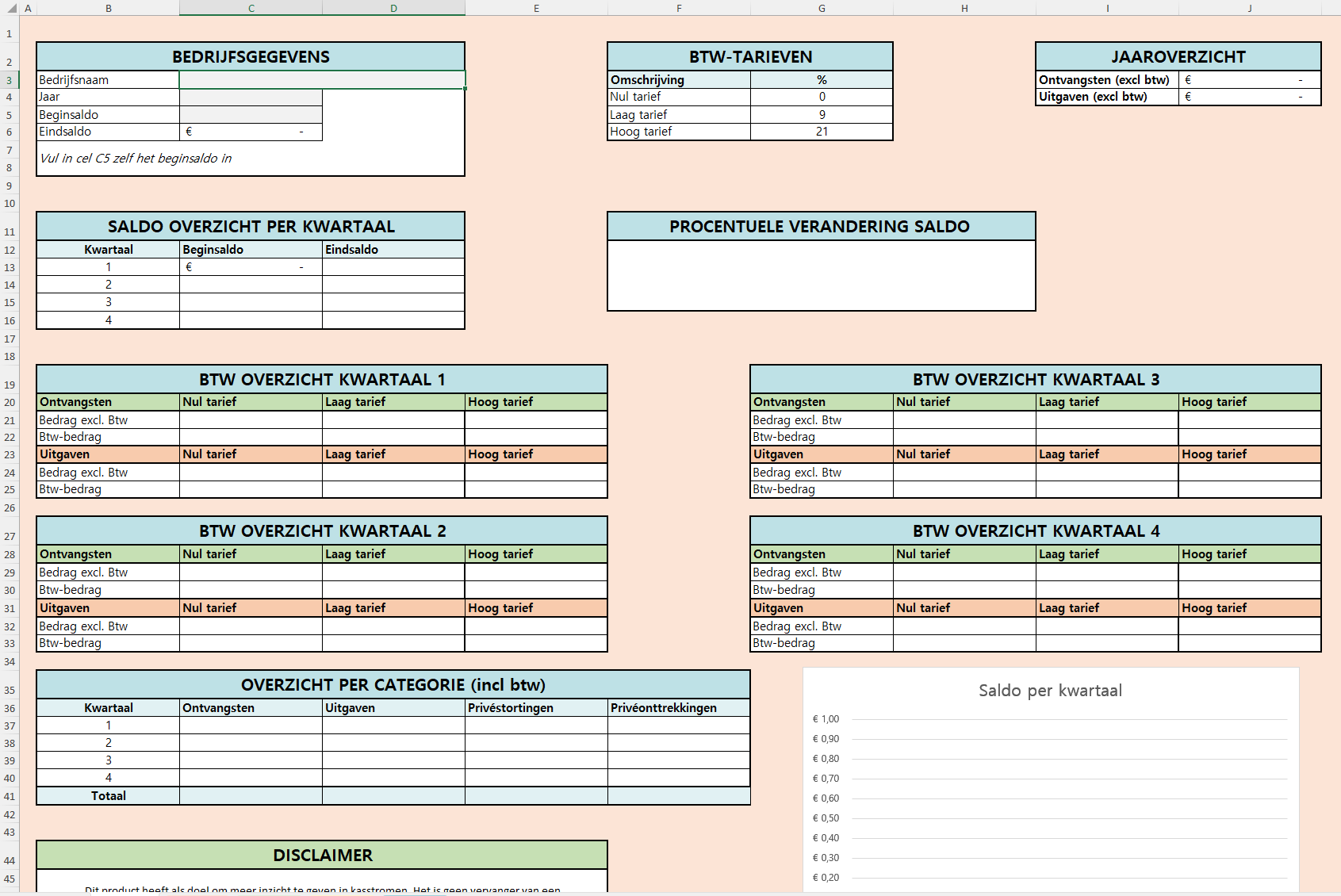Click the Bedrijfsnaam input cell
The height and width of the screenshot is (896, 1341).
[322, 80]
